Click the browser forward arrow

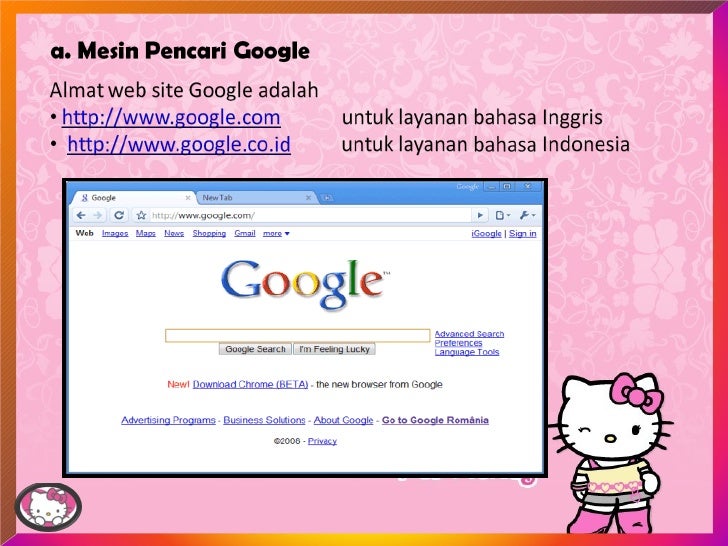(98, 215)
